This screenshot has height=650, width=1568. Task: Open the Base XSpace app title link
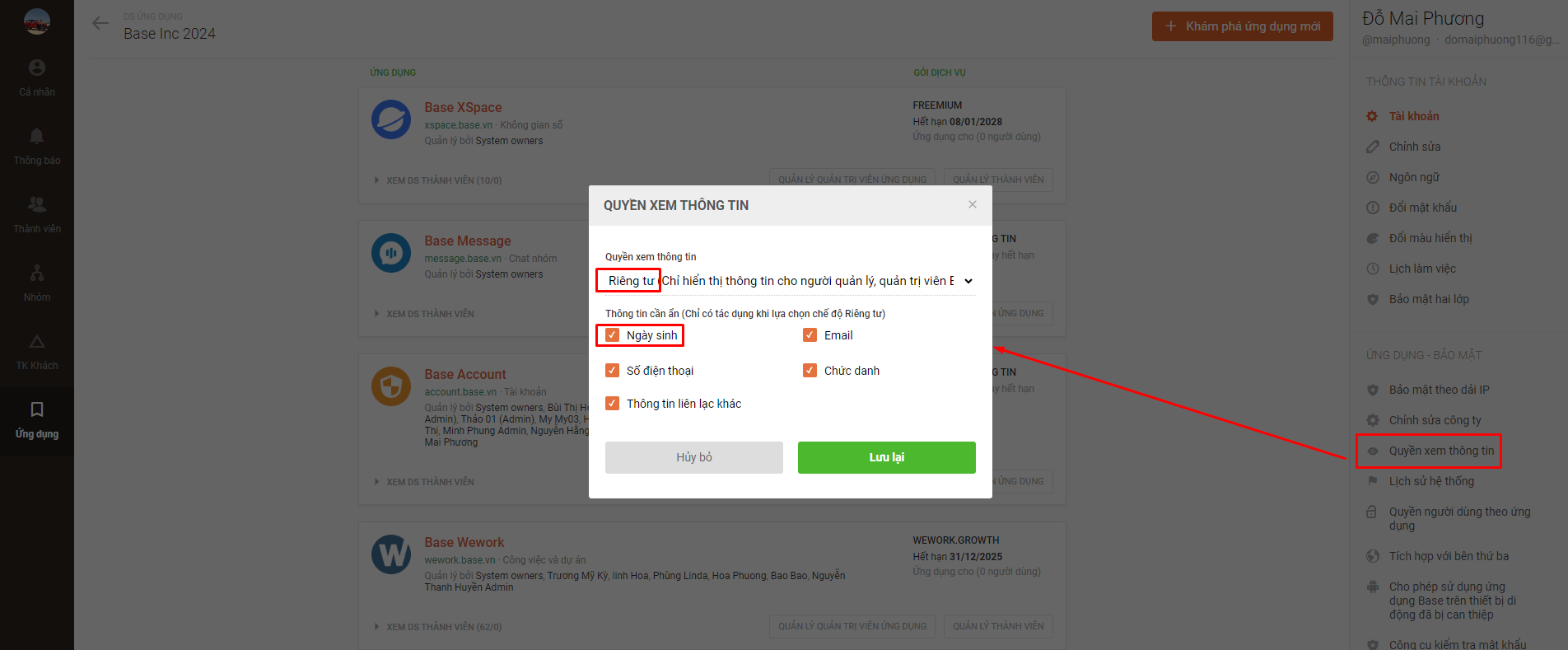(x=463, y=107)
